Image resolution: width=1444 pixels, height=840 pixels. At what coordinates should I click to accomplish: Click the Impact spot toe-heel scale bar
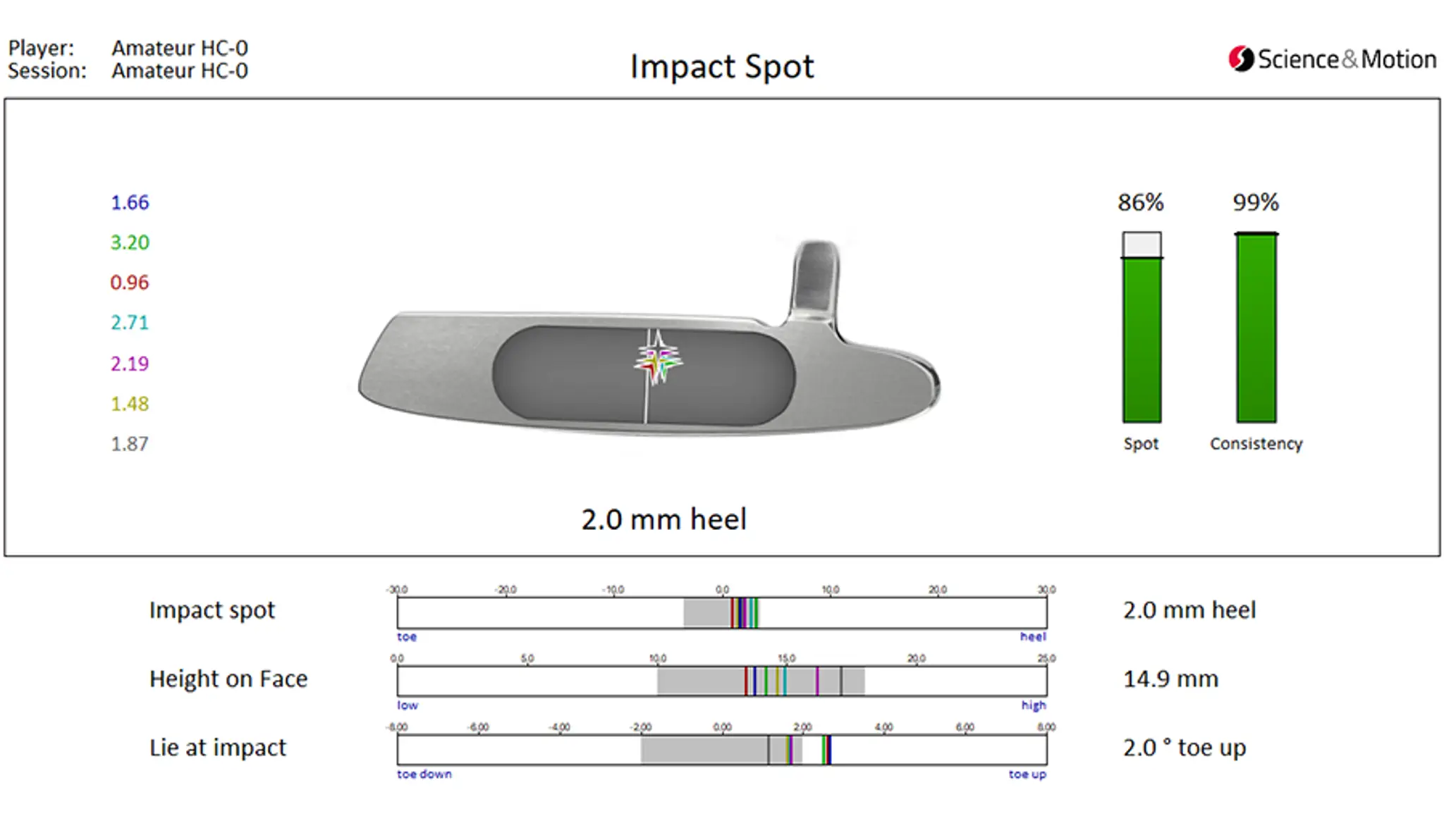(721, 612)
